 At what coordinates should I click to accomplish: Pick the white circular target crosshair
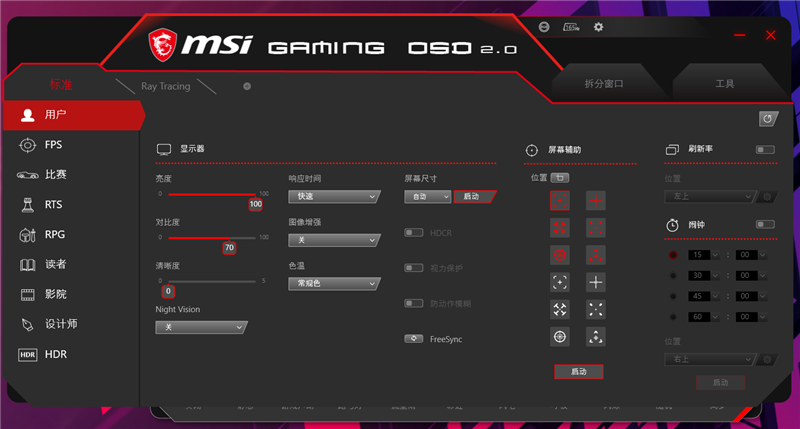pyautogui.click(x=560, y=337)
